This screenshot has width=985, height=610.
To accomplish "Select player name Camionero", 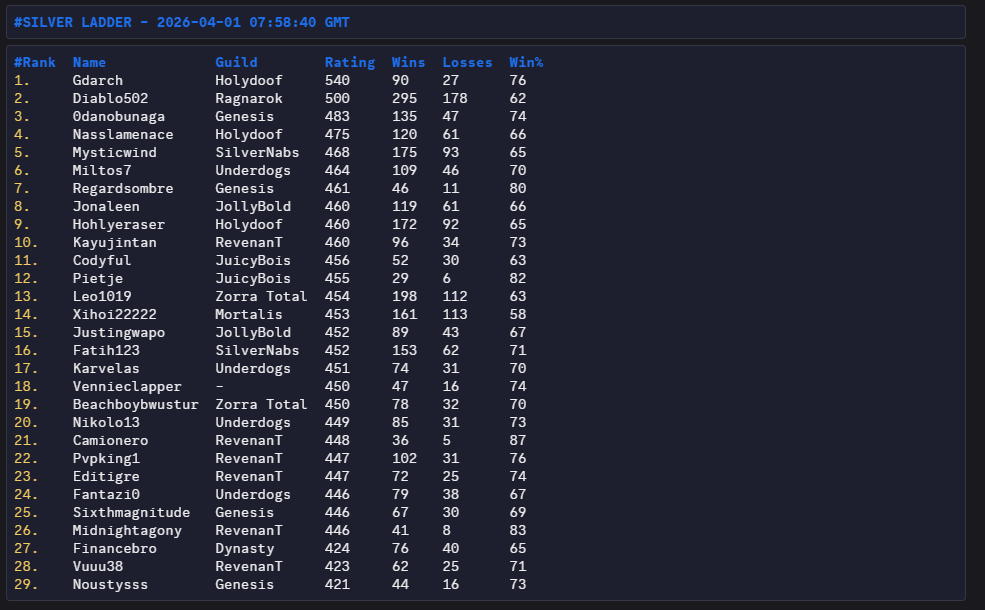I will coord(110,440).
